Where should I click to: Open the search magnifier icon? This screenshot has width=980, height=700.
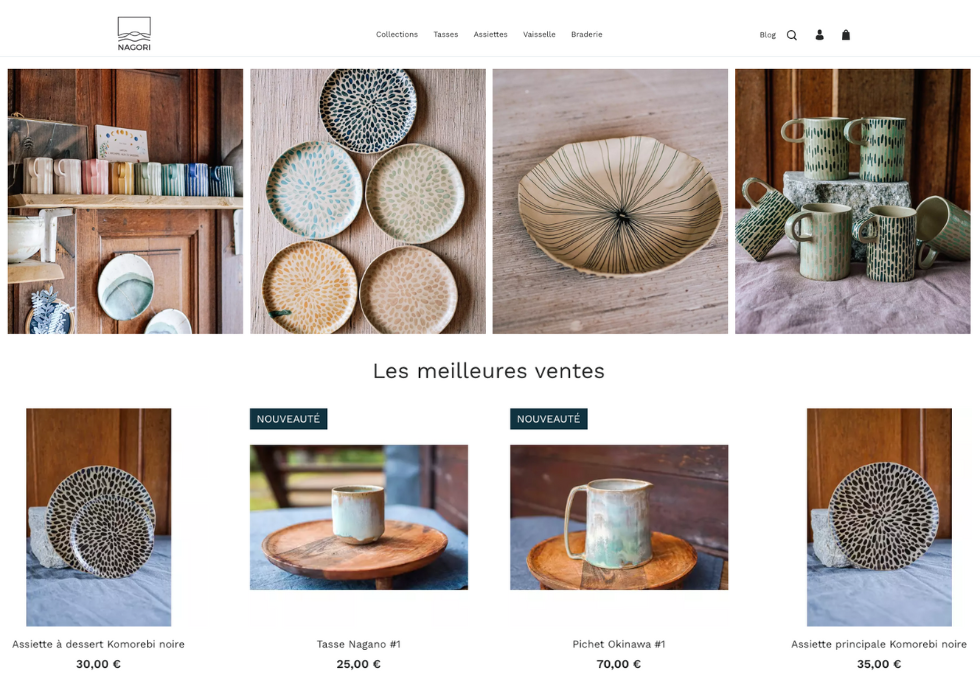pos(791,35)
